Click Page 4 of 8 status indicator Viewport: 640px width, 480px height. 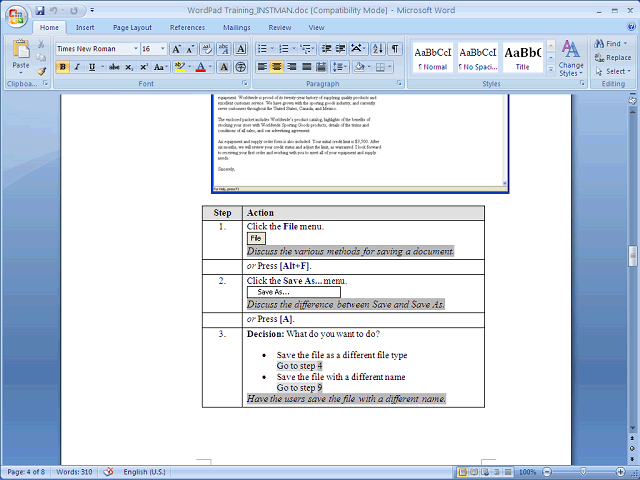click(26, 472)
